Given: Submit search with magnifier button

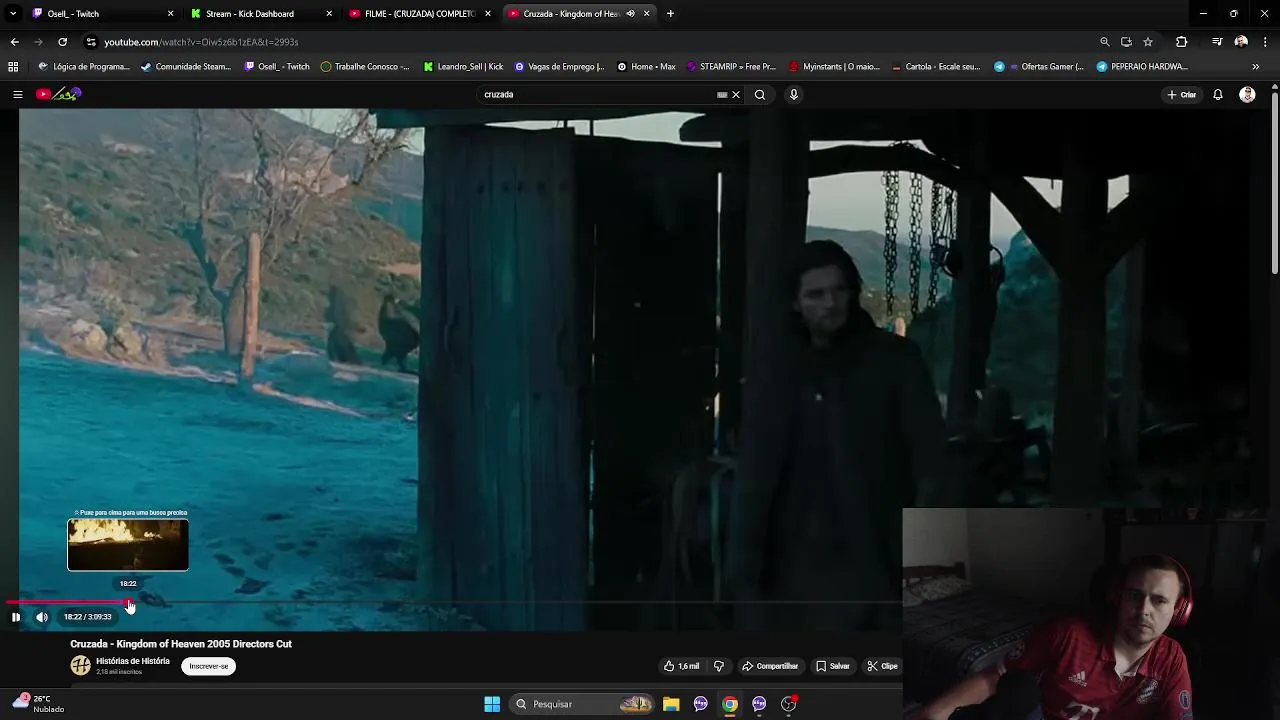Looking at the screenshot, I should (x=760, y=94).
